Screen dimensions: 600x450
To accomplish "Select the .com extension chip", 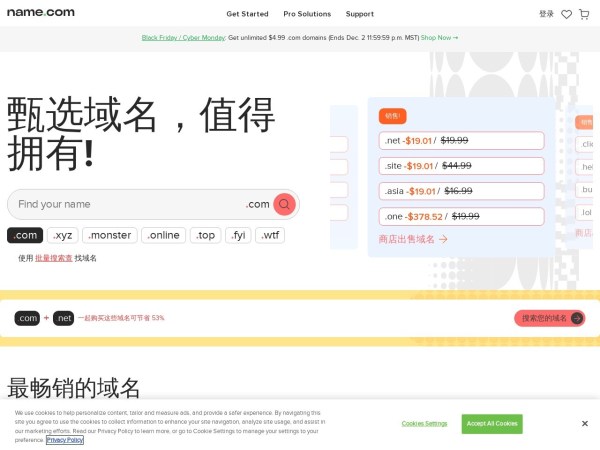I will [25, 236].
